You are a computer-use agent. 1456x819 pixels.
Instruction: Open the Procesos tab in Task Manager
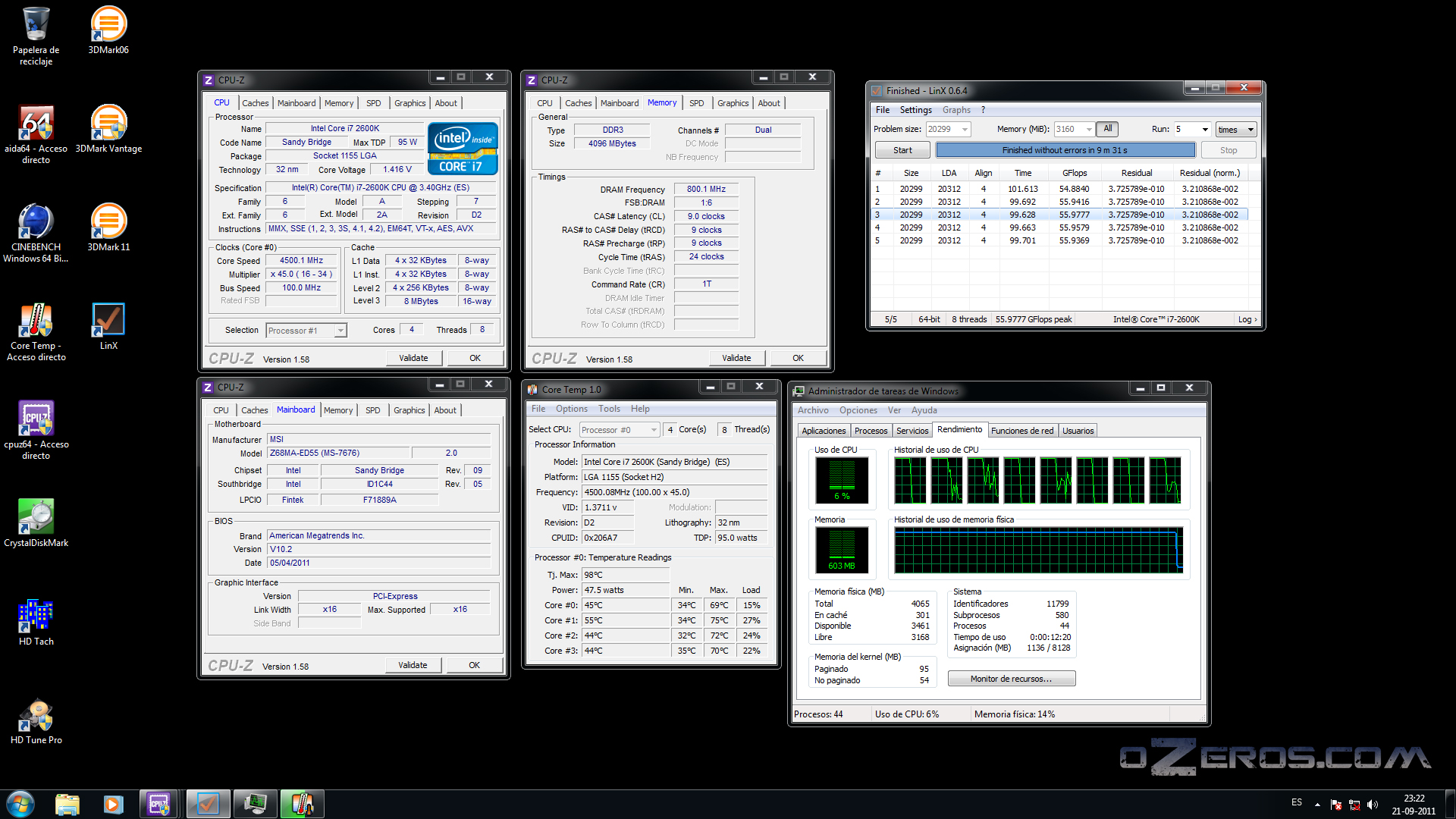(x=871, y=431)
